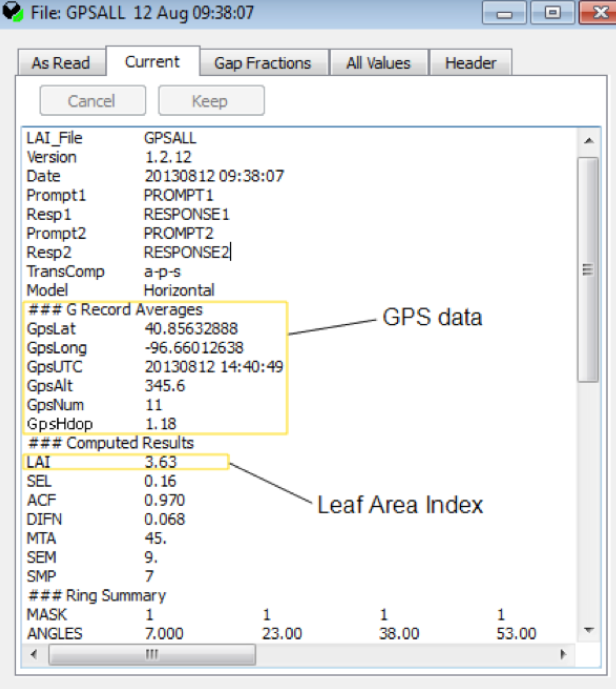Click the GpsLat value 40.85632888

point(191,329)
